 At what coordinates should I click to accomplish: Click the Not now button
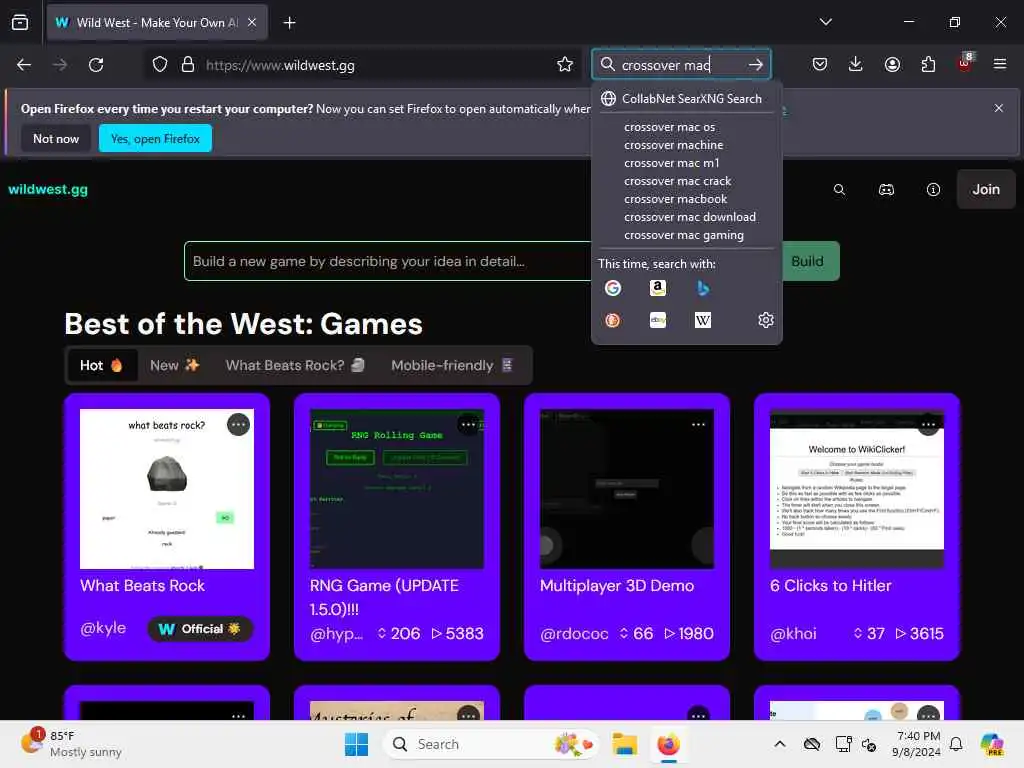56,138
